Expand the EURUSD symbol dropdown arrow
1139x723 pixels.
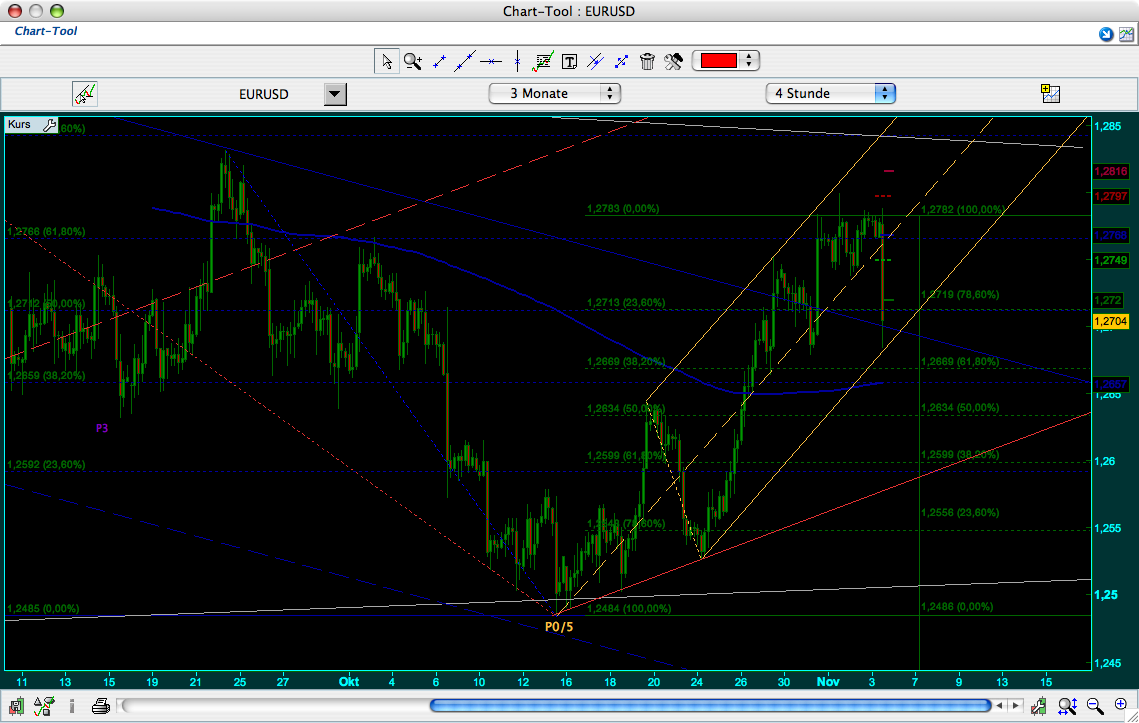[335, 94]
